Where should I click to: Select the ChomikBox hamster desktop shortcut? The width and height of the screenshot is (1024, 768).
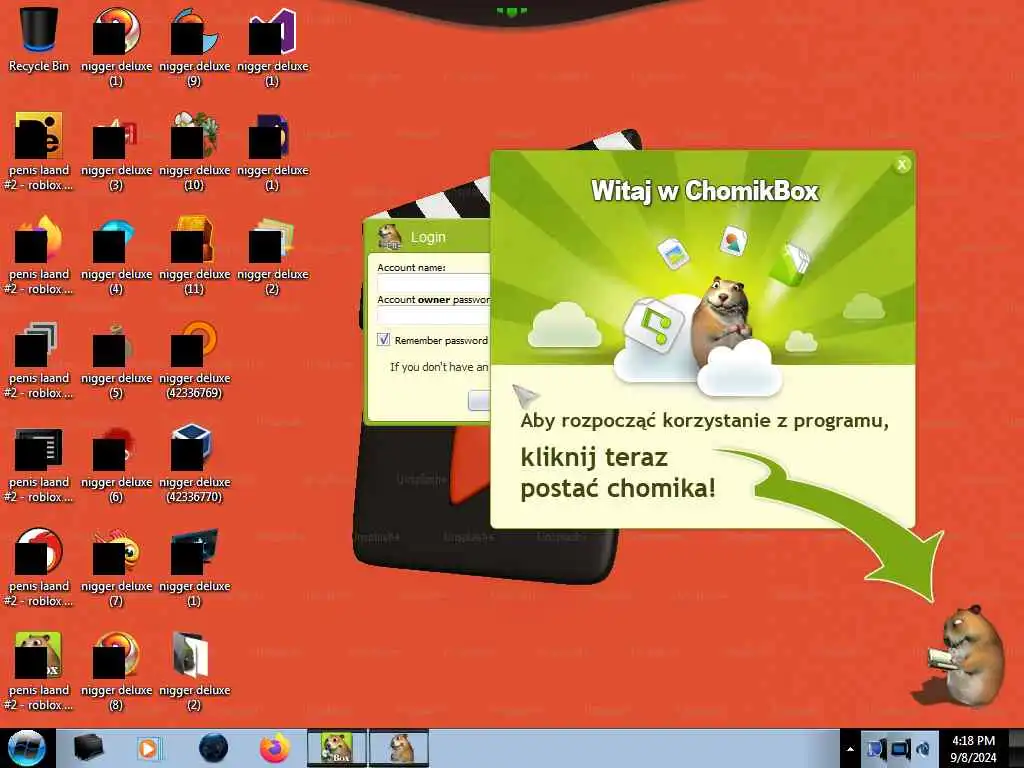click(39, 671)
